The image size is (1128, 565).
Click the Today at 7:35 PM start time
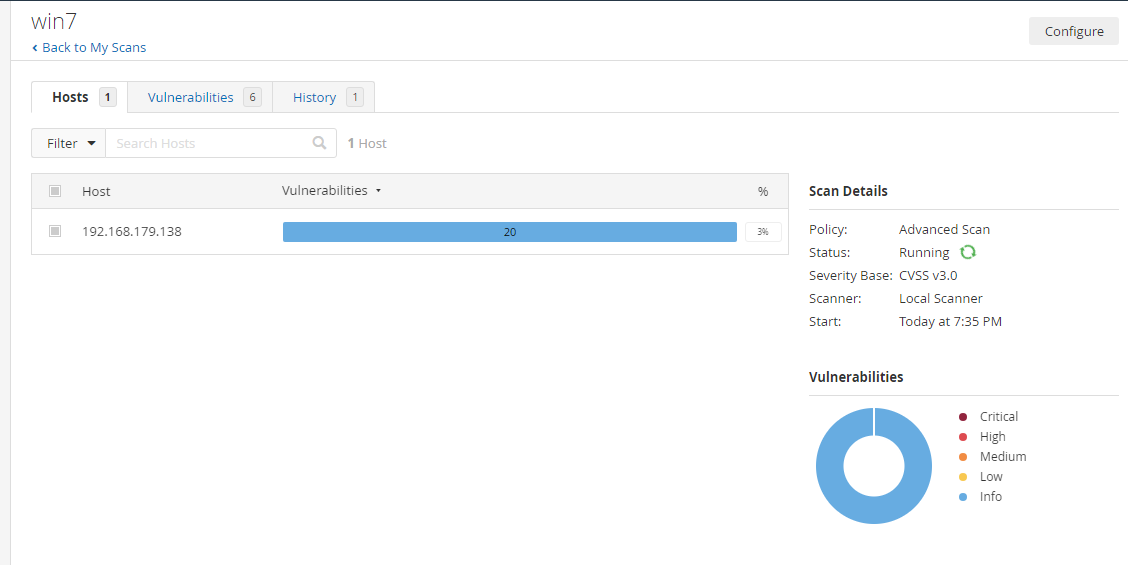[950, 321]
